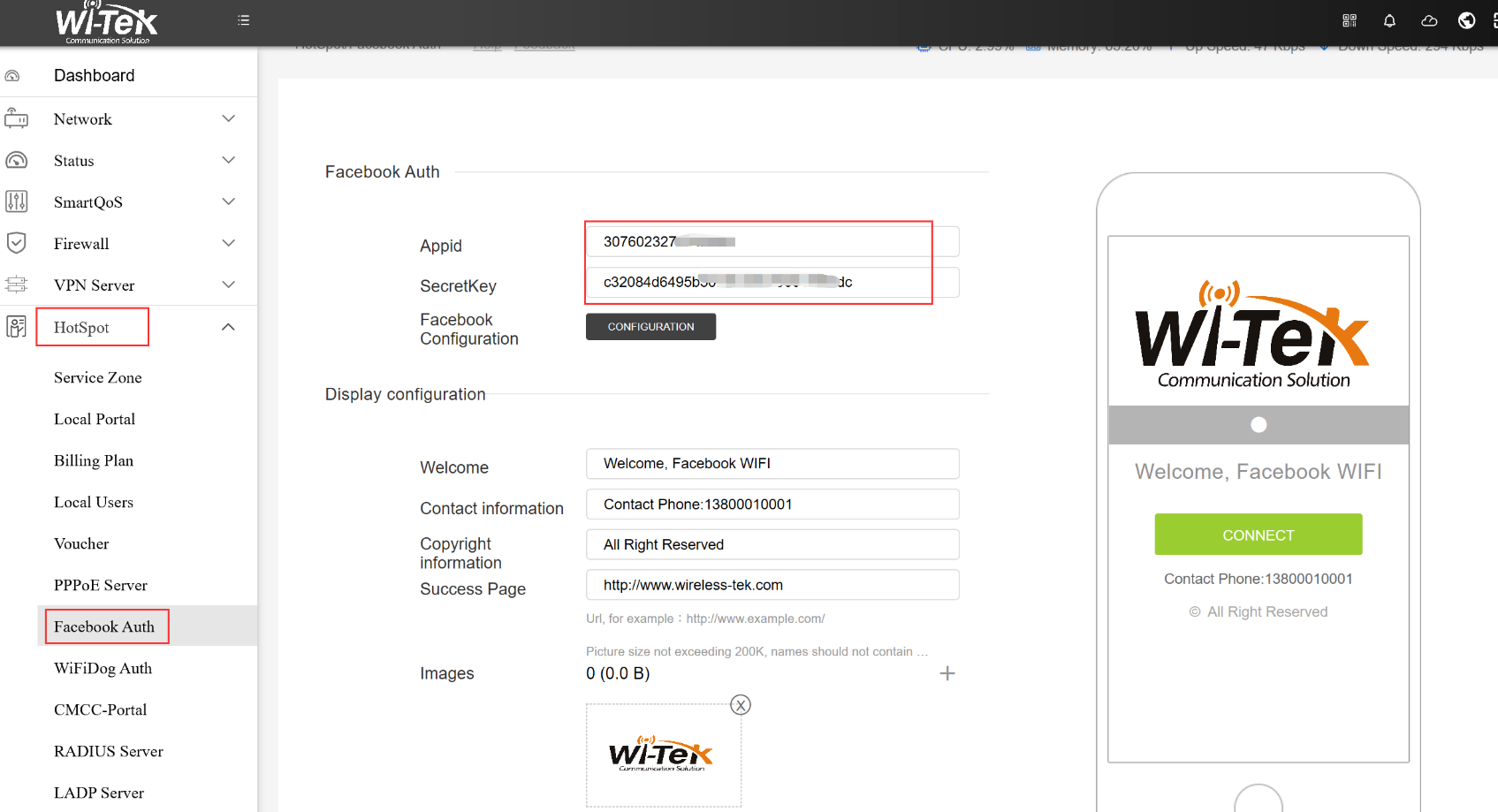Collapse the HotSpot menu chevron
The width and height of the screenshot is (1498, 812).
(229, 327)
